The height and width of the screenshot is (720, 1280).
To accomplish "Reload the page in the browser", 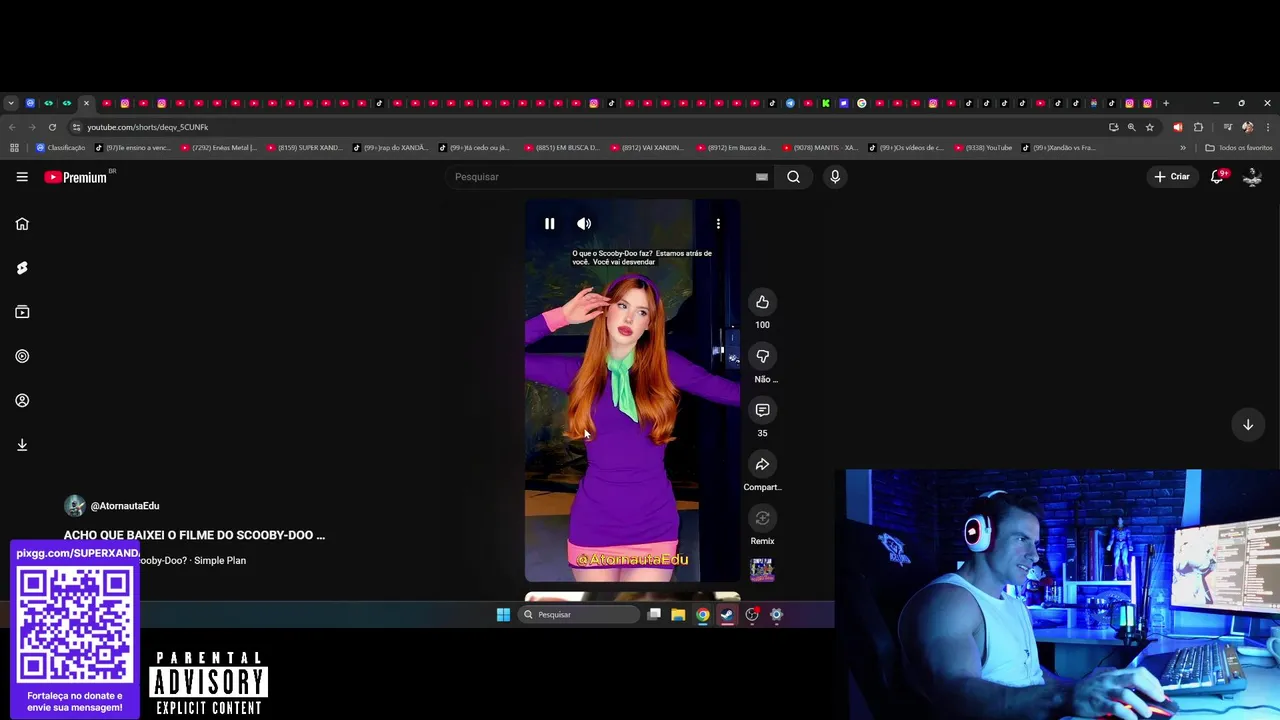I will 52,127.
